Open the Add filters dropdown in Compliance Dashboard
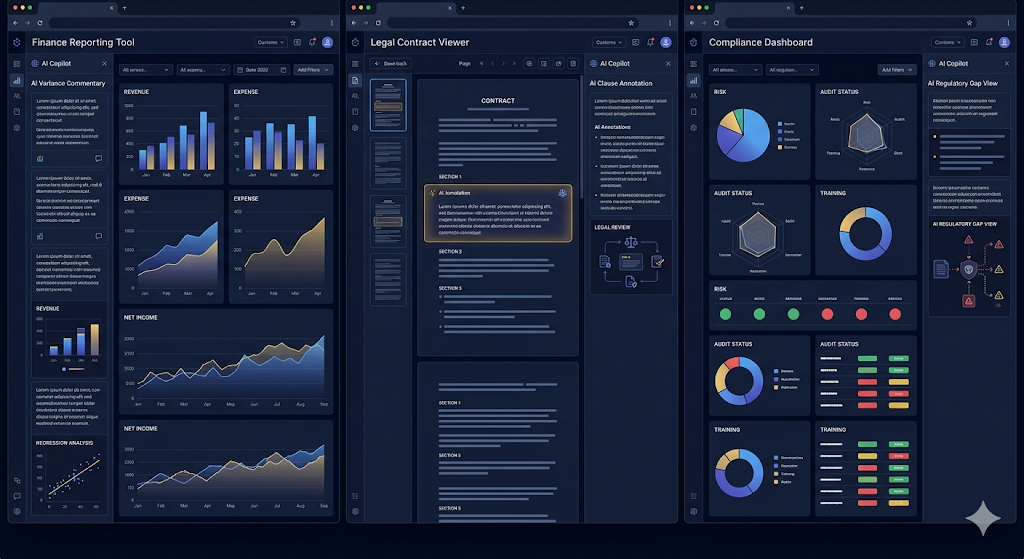1024x559 pixels. pos(897,70)
